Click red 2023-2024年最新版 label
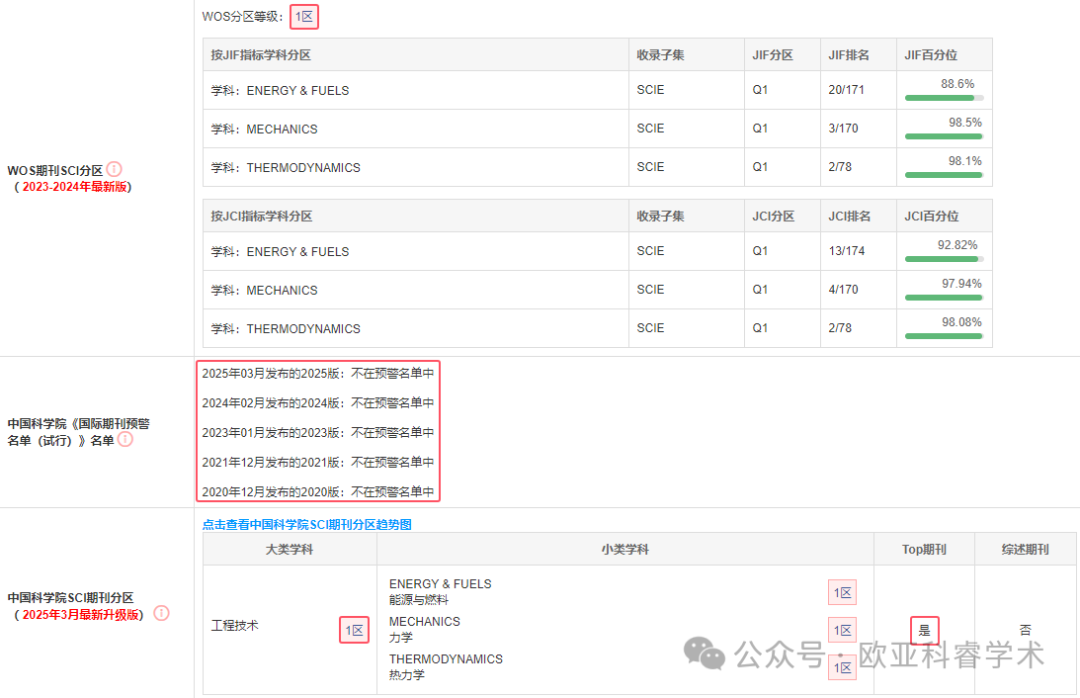This screenshot has width=1080, height=698. pos(75,187)
